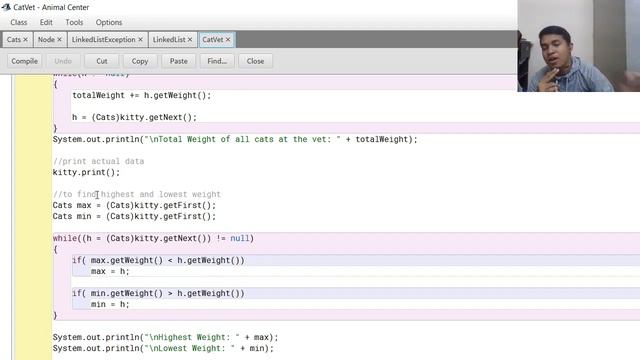Click the '//print actual data' comment
The height and width of the screenshot is (360, 640).
click(x=98, y=162)
